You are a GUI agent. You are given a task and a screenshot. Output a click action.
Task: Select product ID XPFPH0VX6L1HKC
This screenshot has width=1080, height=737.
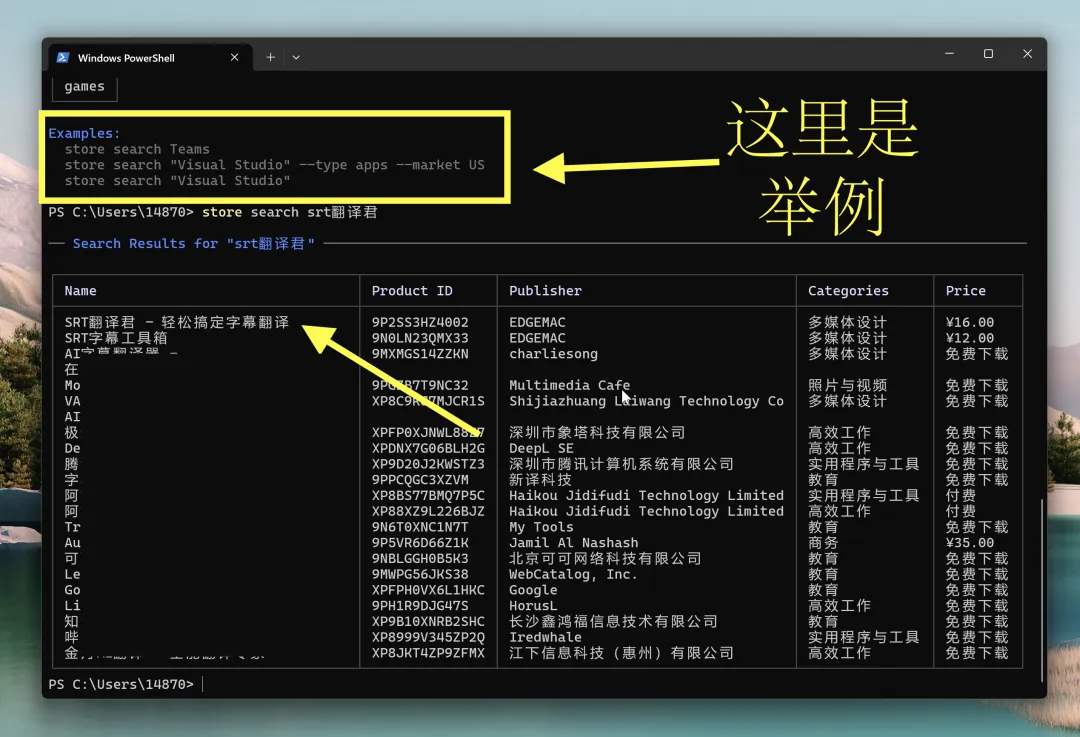tap(428, 590)
